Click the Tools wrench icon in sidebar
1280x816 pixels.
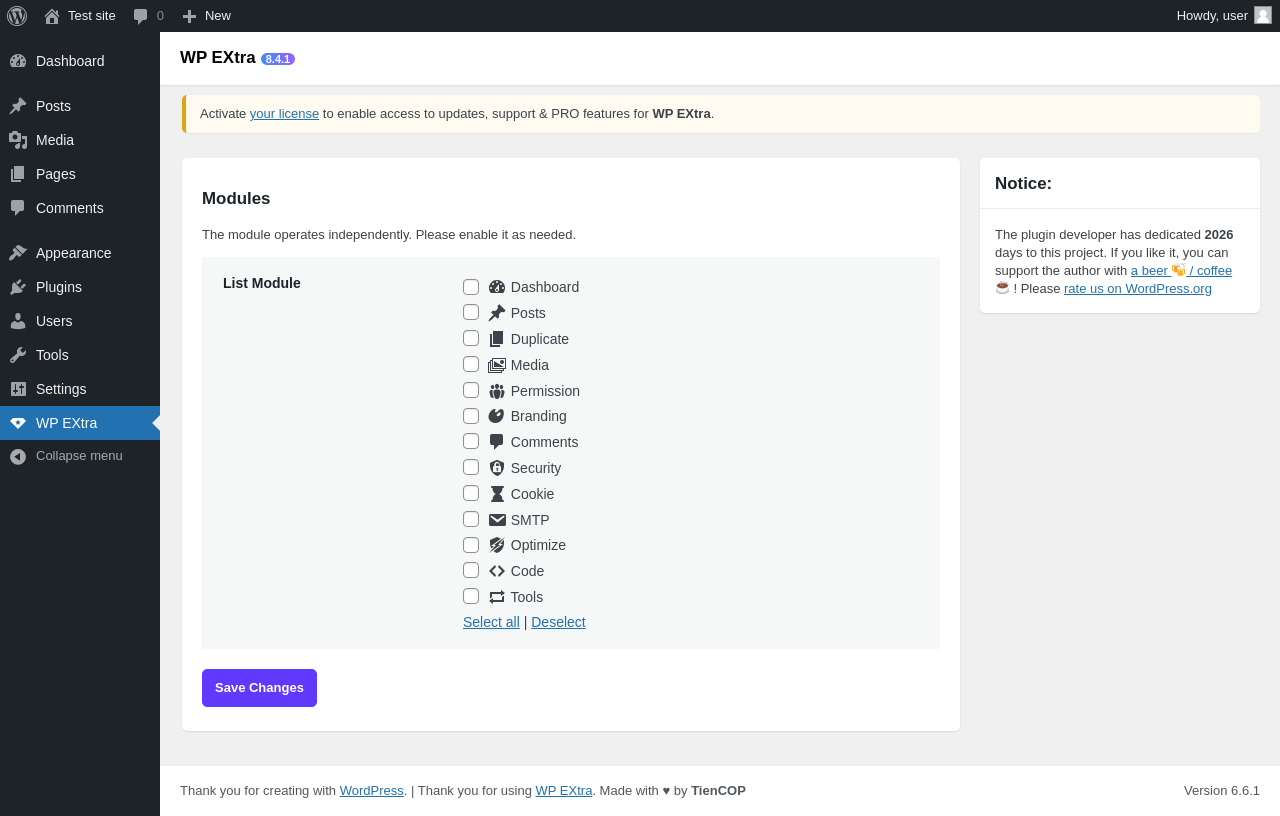tap(18, 355)
